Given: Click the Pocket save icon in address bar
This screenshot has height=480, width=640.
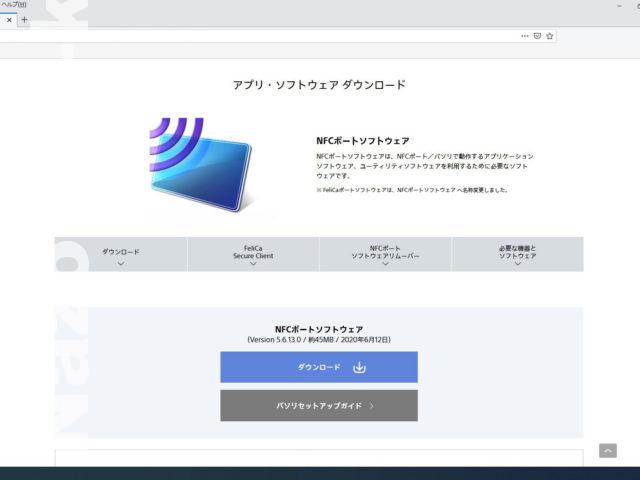Looking at the screenshot, I should (537, 35).
